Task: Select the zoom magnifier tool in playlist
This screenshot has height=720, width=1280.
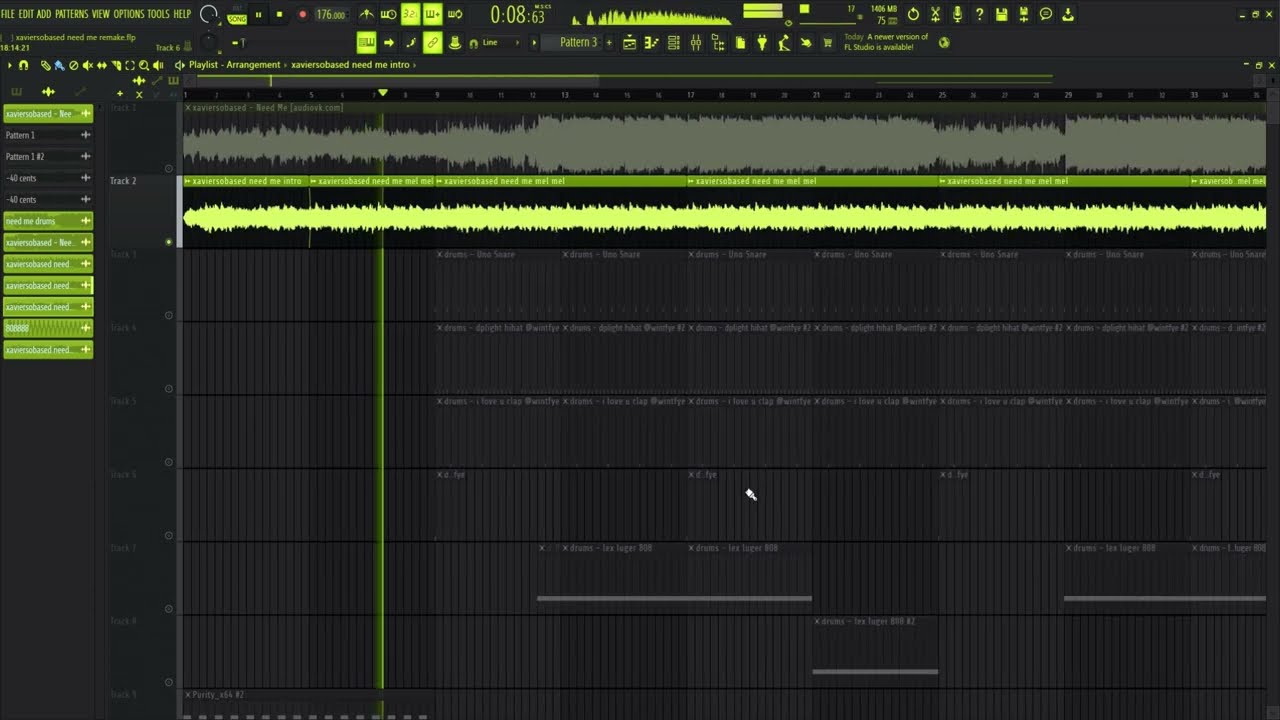Action: (x=143, y=65)
